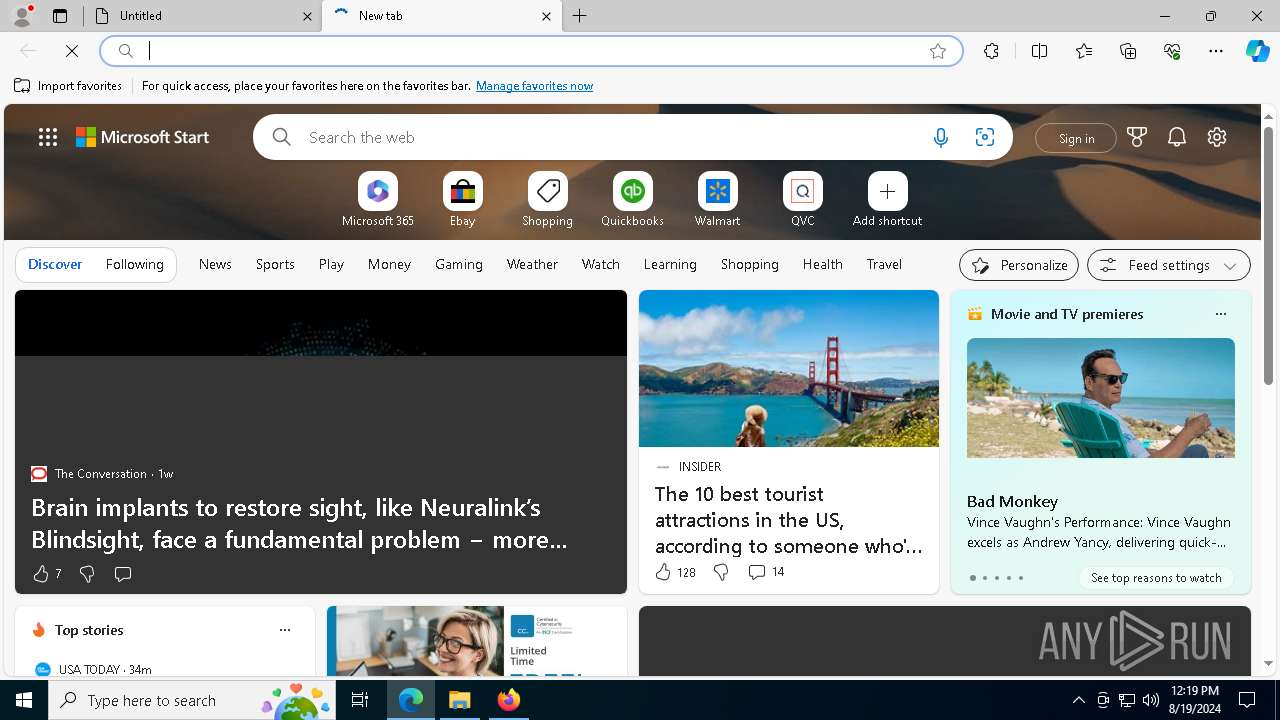Click the Personalize button
The height and width of the screenshot is (720, 1280).
click(1019, 265)
